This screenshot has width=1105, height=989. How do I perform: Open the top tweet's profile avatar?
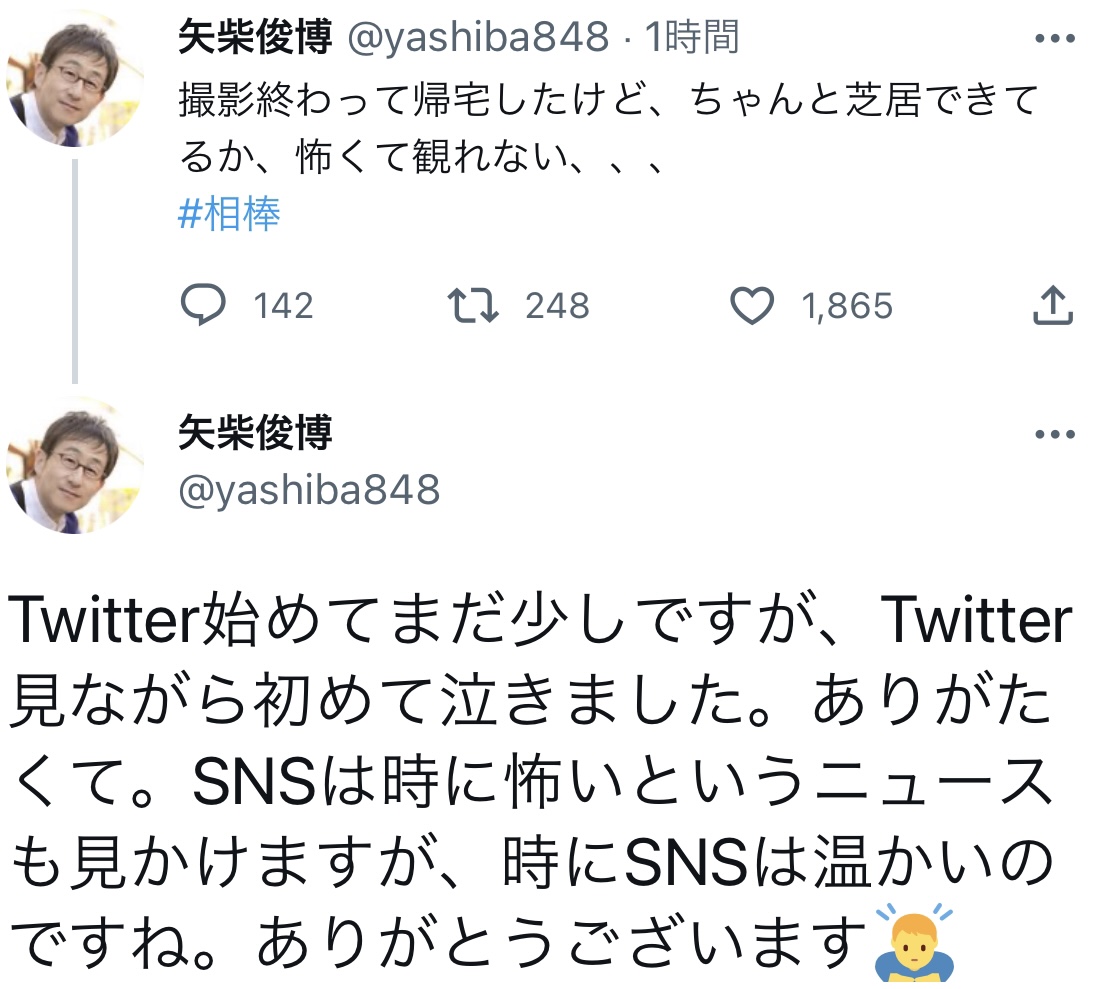click(x=75, y=80)
